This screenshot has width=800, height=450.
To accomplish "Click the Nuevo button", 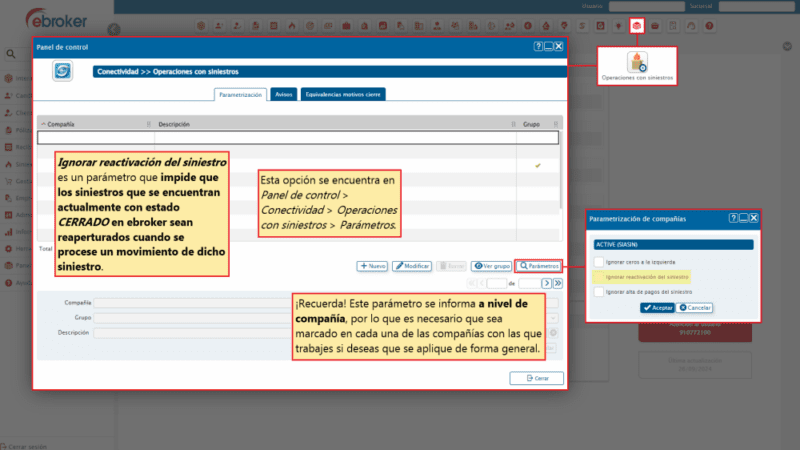I will tap(372, 266).
